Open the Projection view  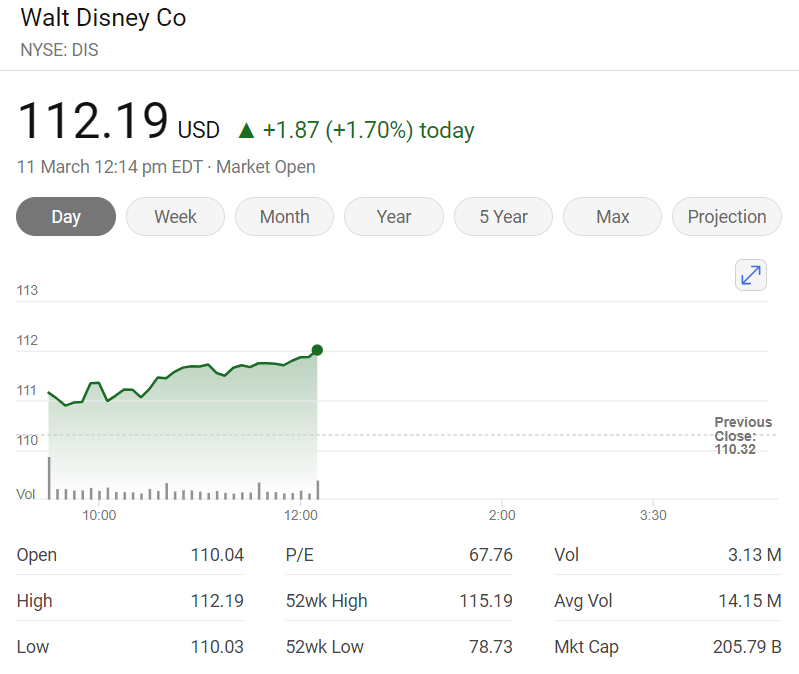pyautogui.click(x=727, y=217)
